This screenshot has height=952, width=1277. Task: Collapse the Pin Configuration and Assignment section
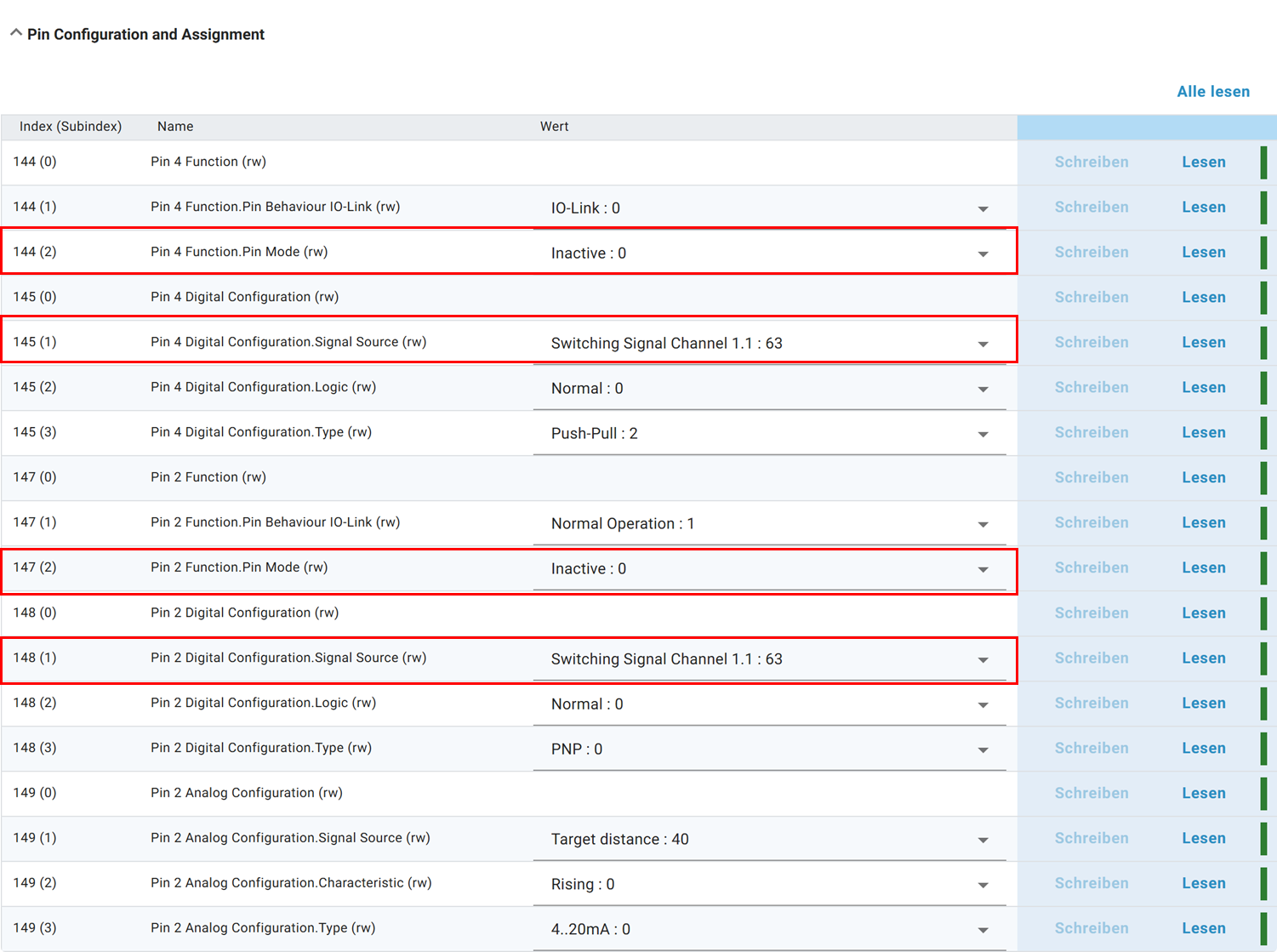point(16,33)
